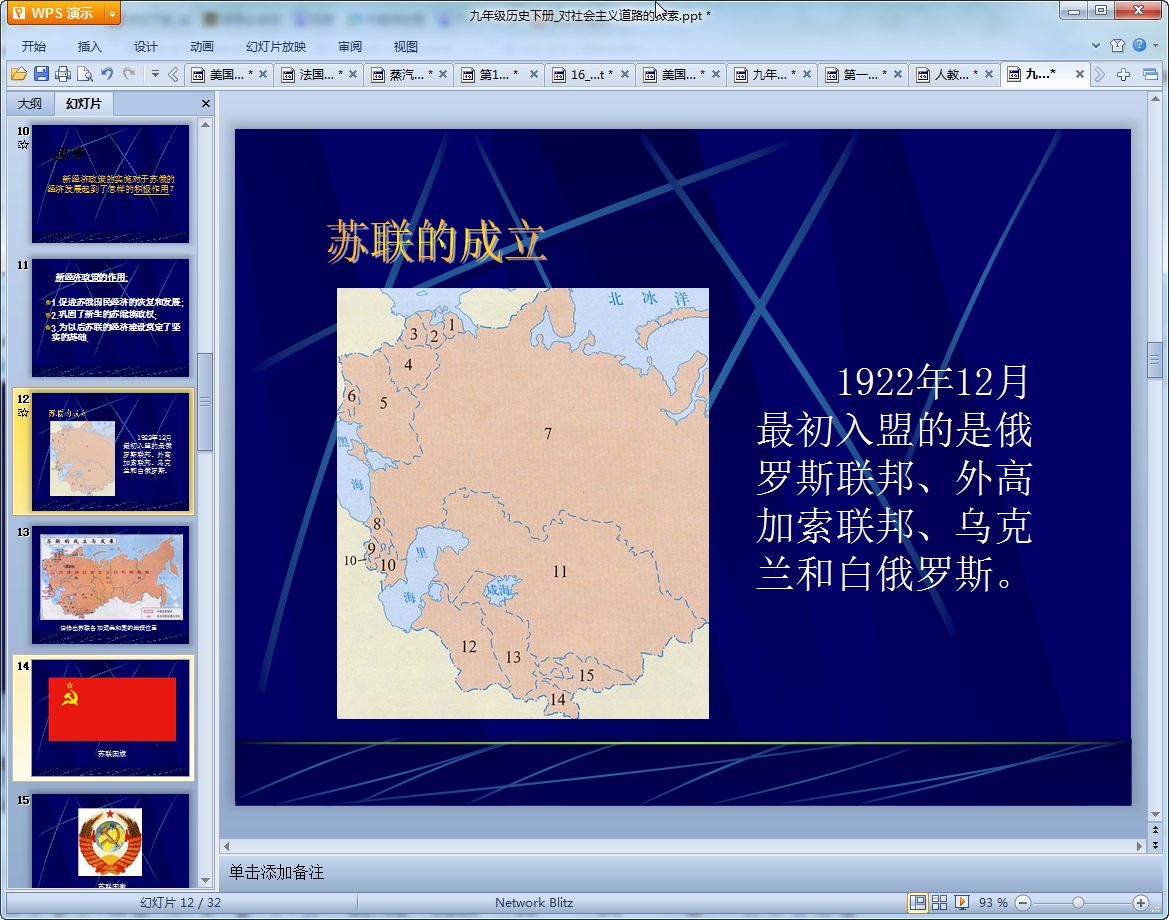Open the 插入 menu
Screen dimensions: 1169x920
click(x=89, y=46)
